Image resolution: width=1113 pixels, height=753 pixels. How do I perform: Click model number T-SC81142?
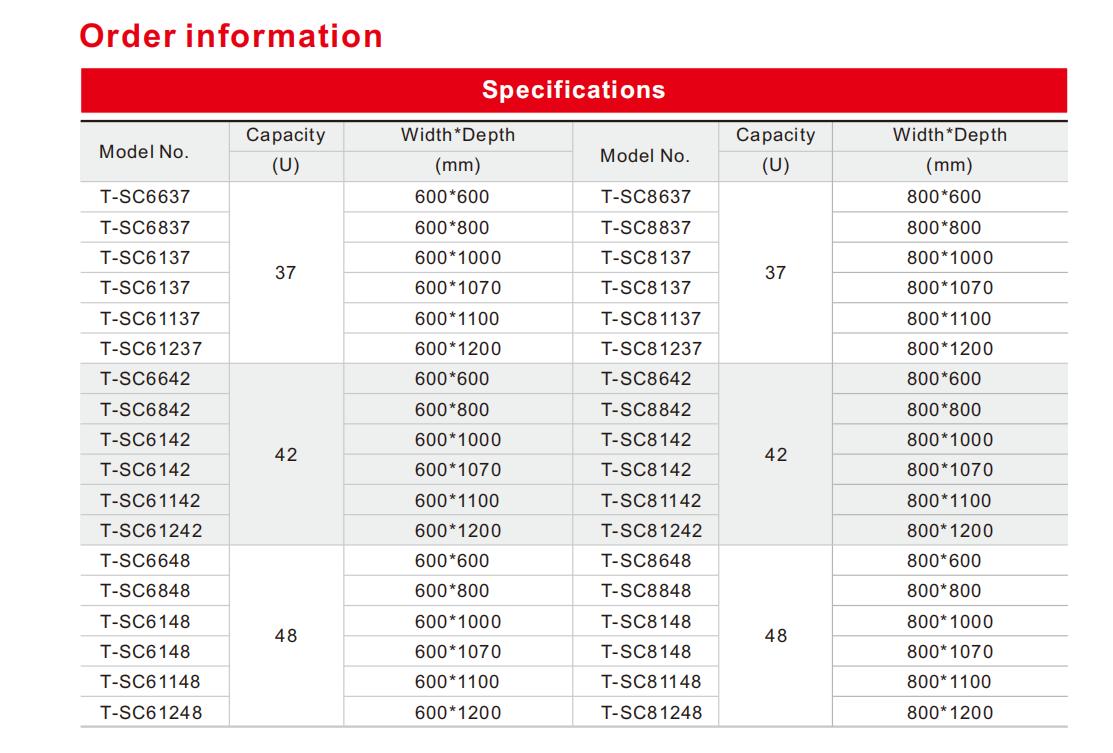click(652, 500)
